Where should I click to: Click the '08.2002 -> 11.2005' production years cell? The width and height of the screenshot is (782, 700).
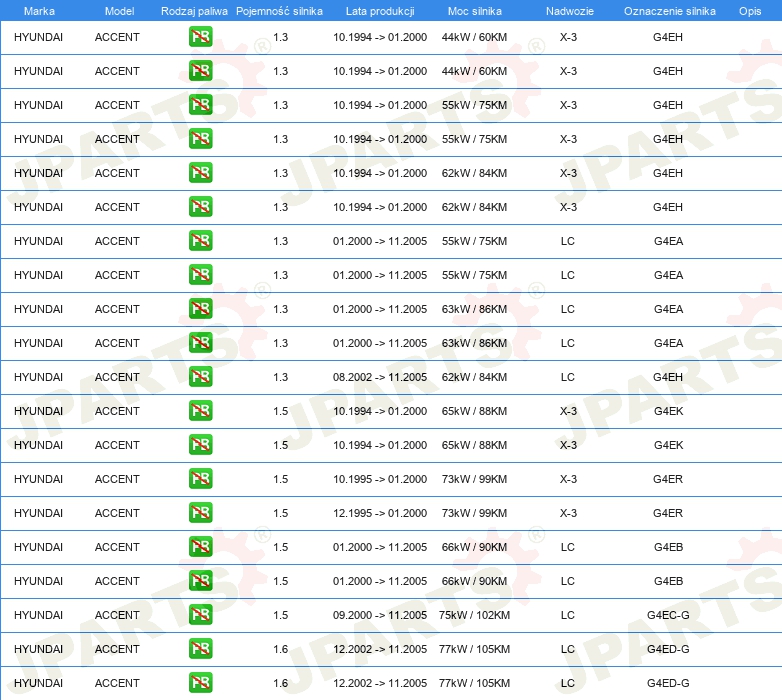click(380, 377)
